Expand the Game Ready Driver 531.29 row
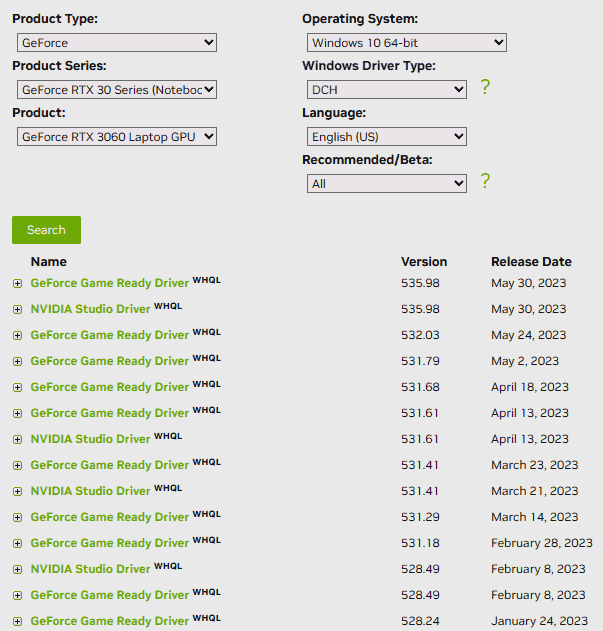 17,518
